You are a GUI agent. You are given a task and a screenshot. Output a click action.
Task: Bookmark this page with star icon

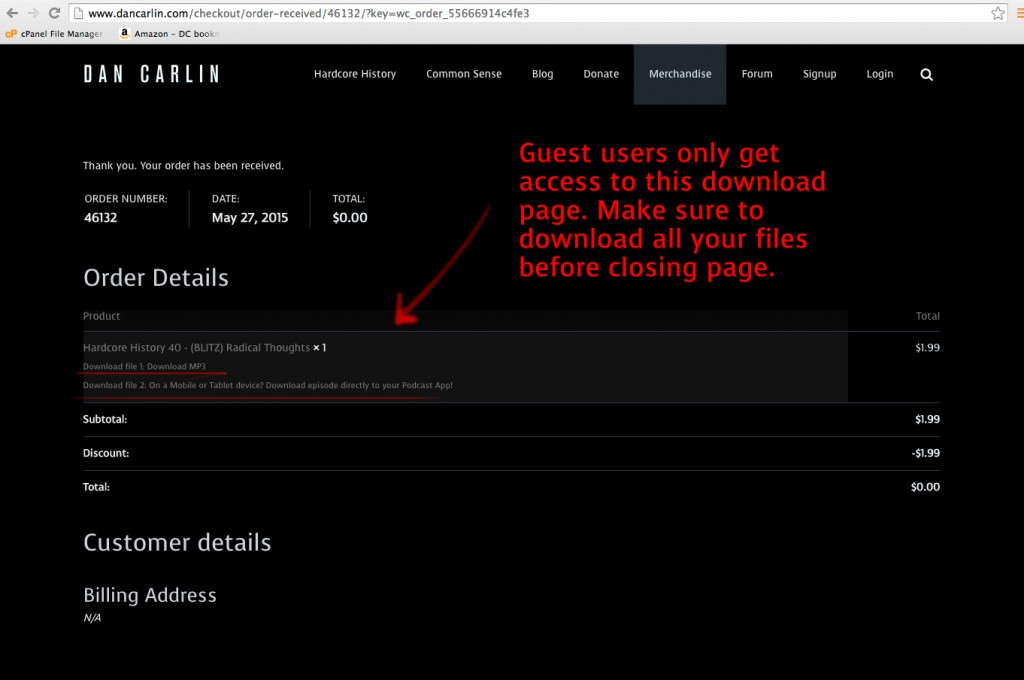click(997, 13)
